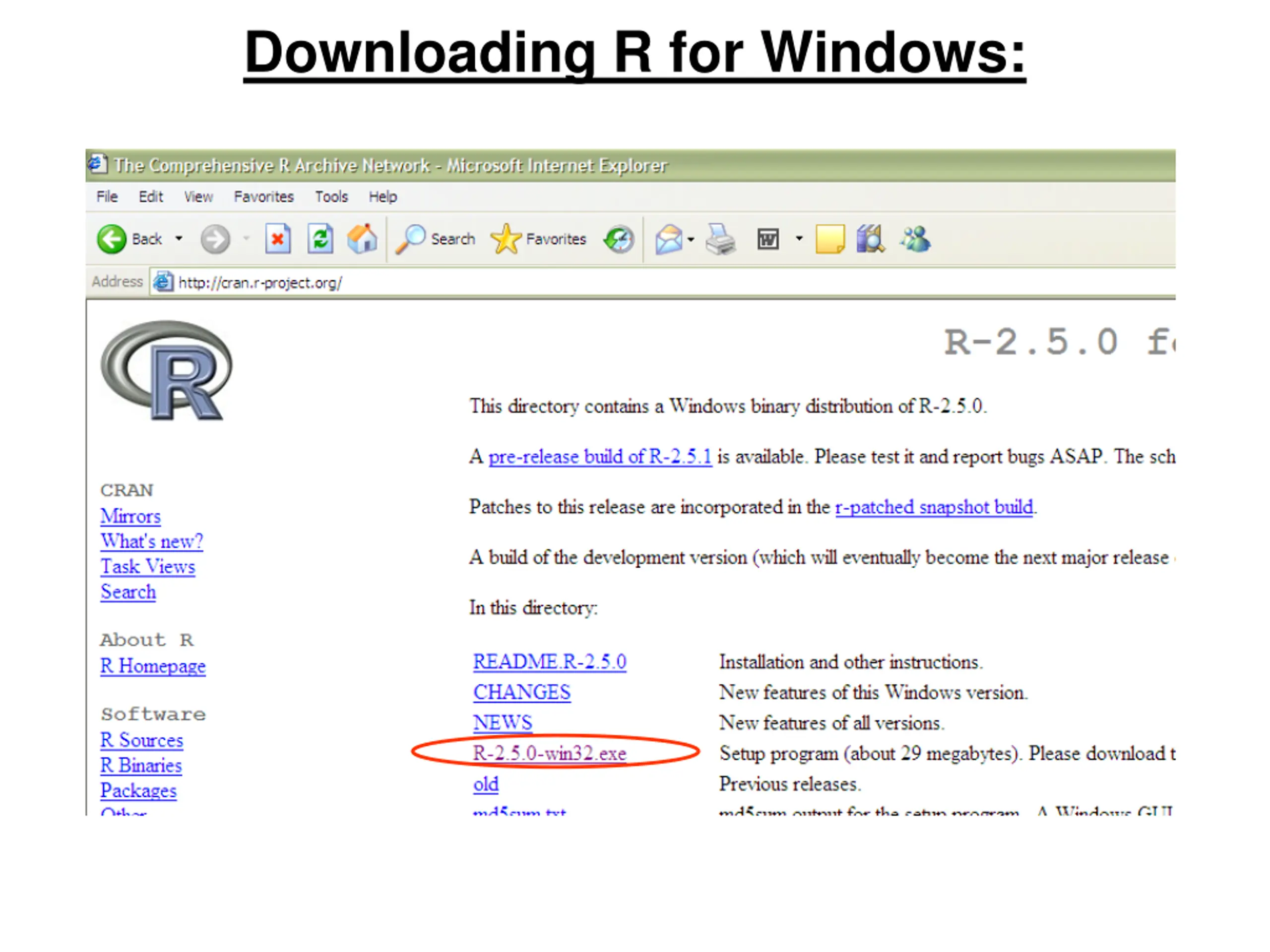Click the Search magnifier toolbar icon
The image size is (1270, 952).
(411, 238)
